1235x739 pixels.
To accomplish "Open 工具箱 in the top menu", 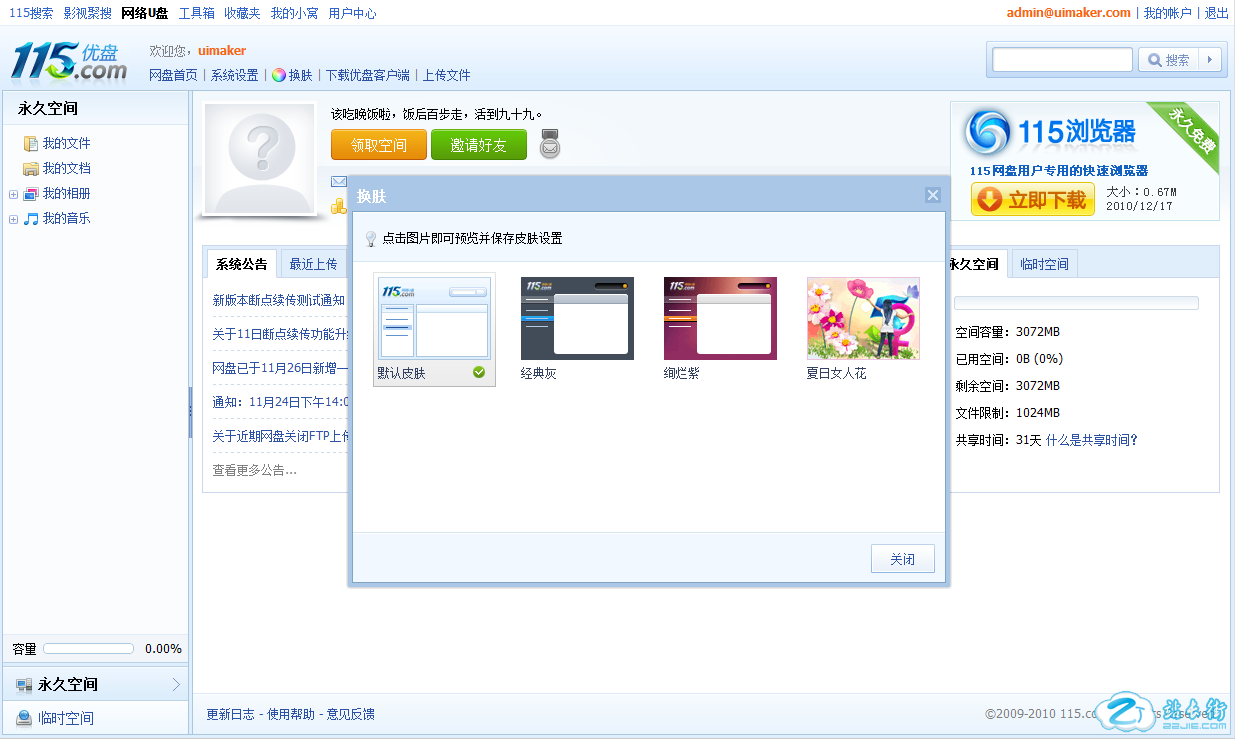I will [196, 13].
